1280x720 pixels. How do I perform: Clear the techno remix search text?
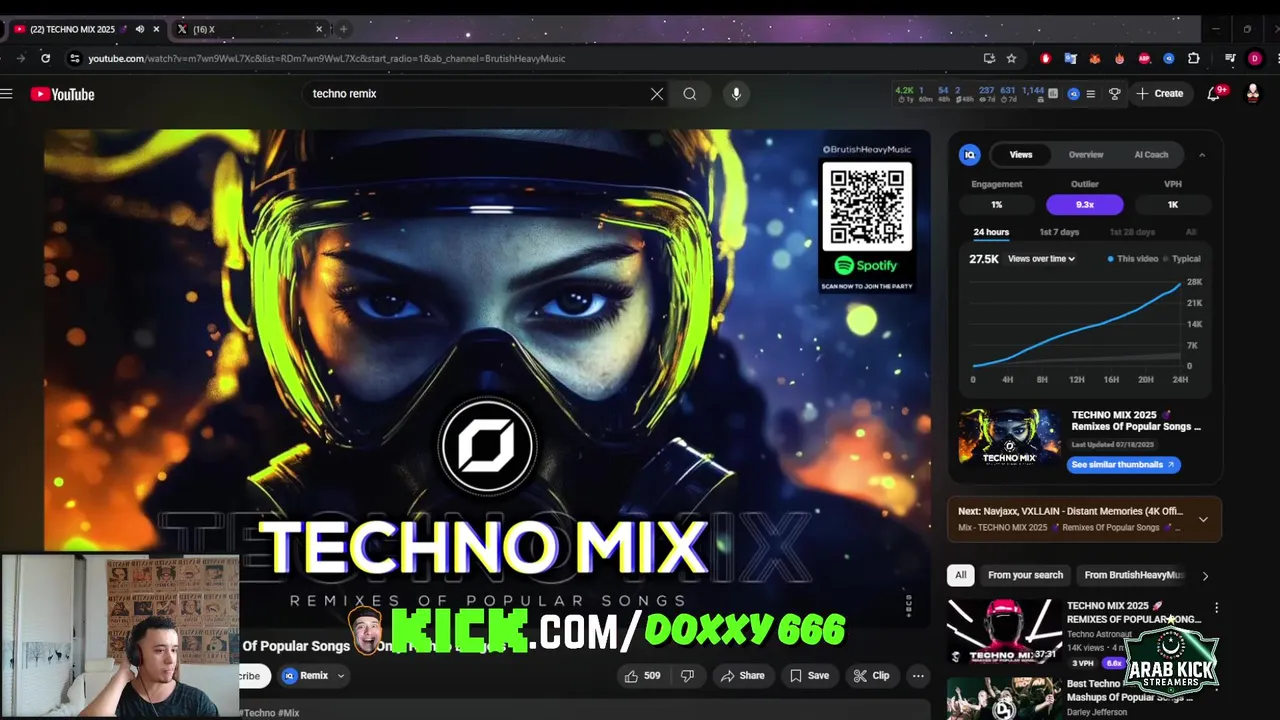click(x=657, y=94)
